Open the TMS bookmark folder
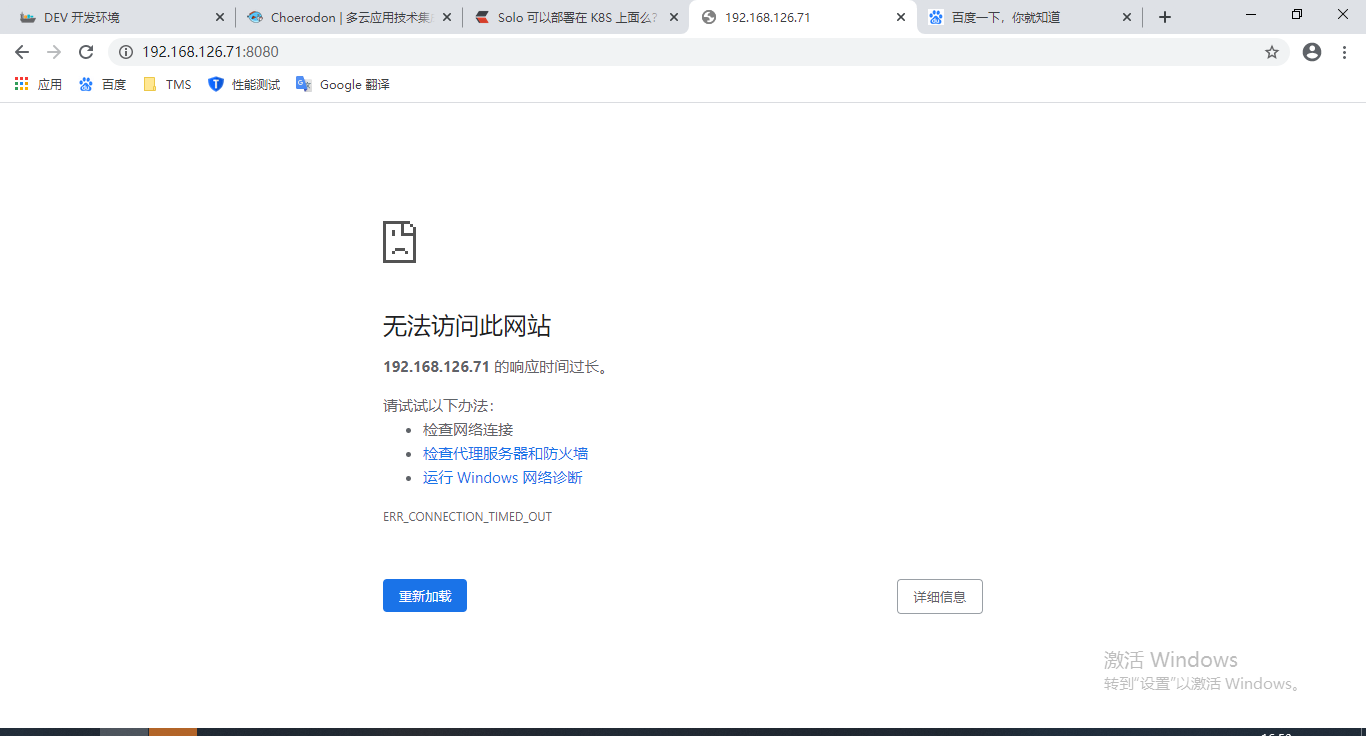Image resolution: width=1366 pixels, height=736 pixels. point(167,85)
